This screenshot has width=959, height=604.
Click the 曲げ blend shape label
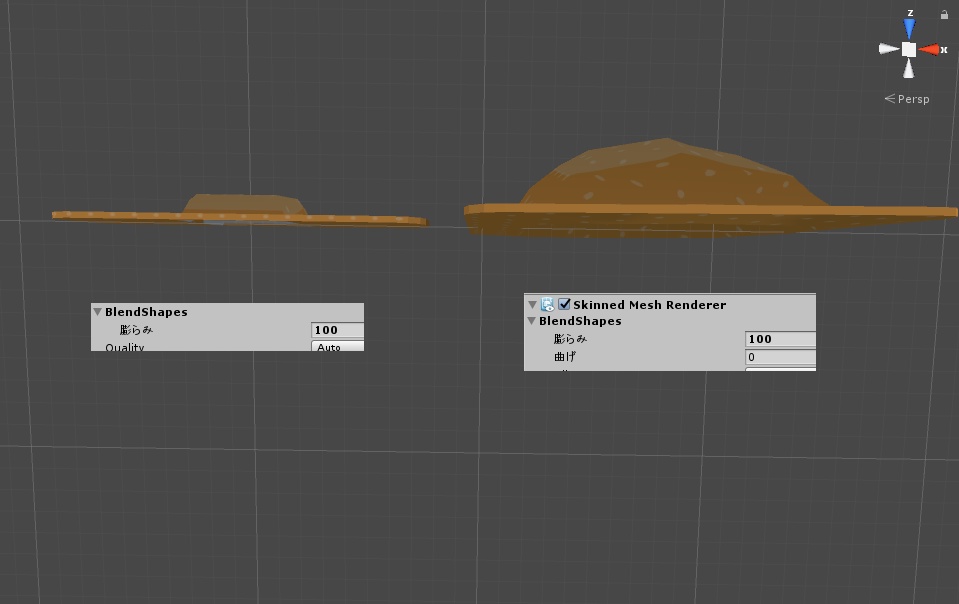[565, 357]
